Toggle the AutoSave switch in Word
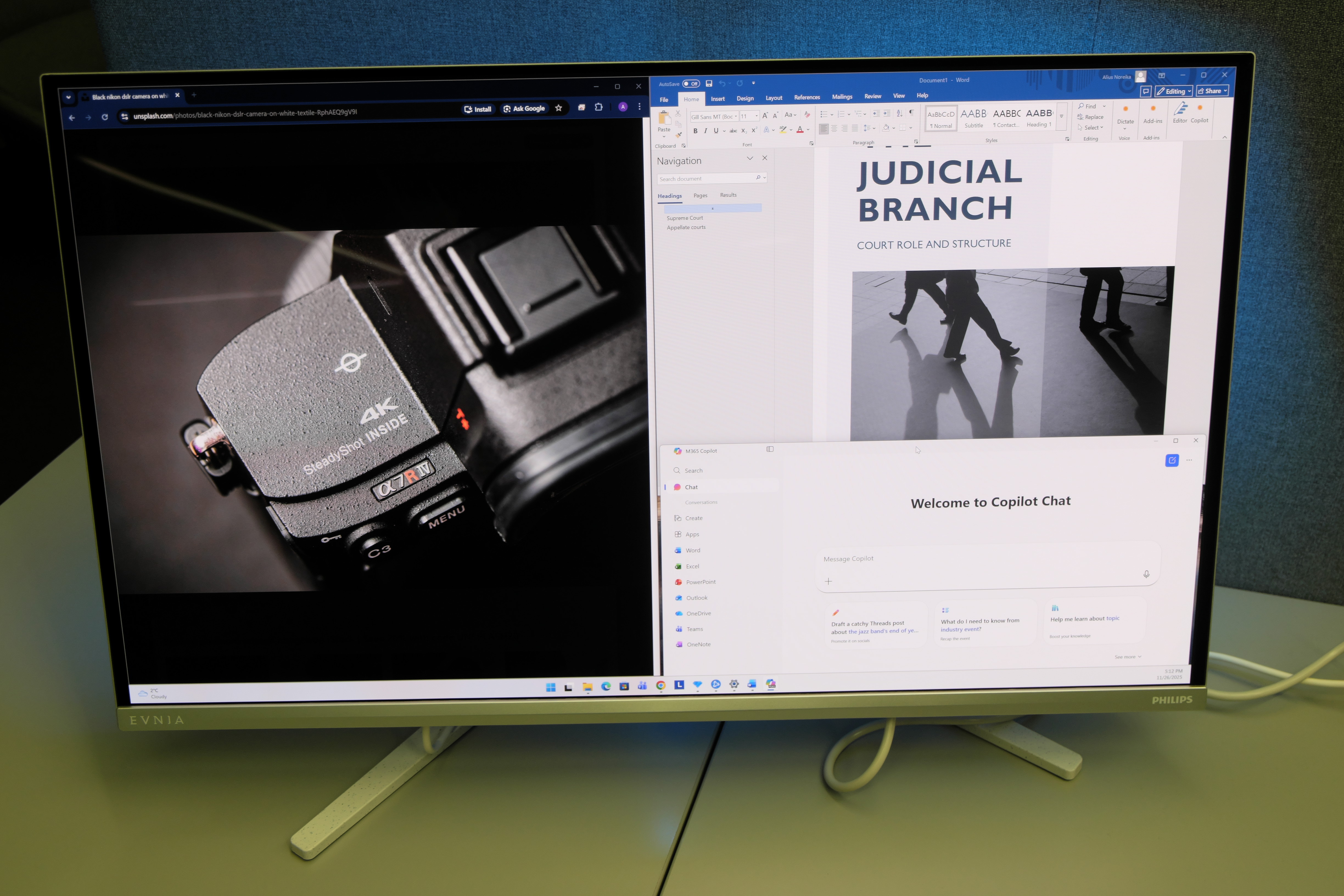This screenshot has width=1344, height=896. [691, 83]
